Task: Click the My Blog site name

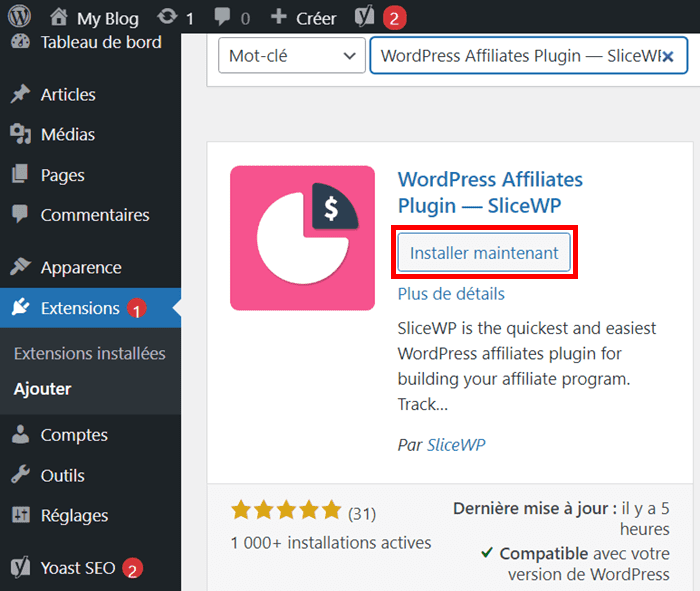Action: click(x=108, y=19)
